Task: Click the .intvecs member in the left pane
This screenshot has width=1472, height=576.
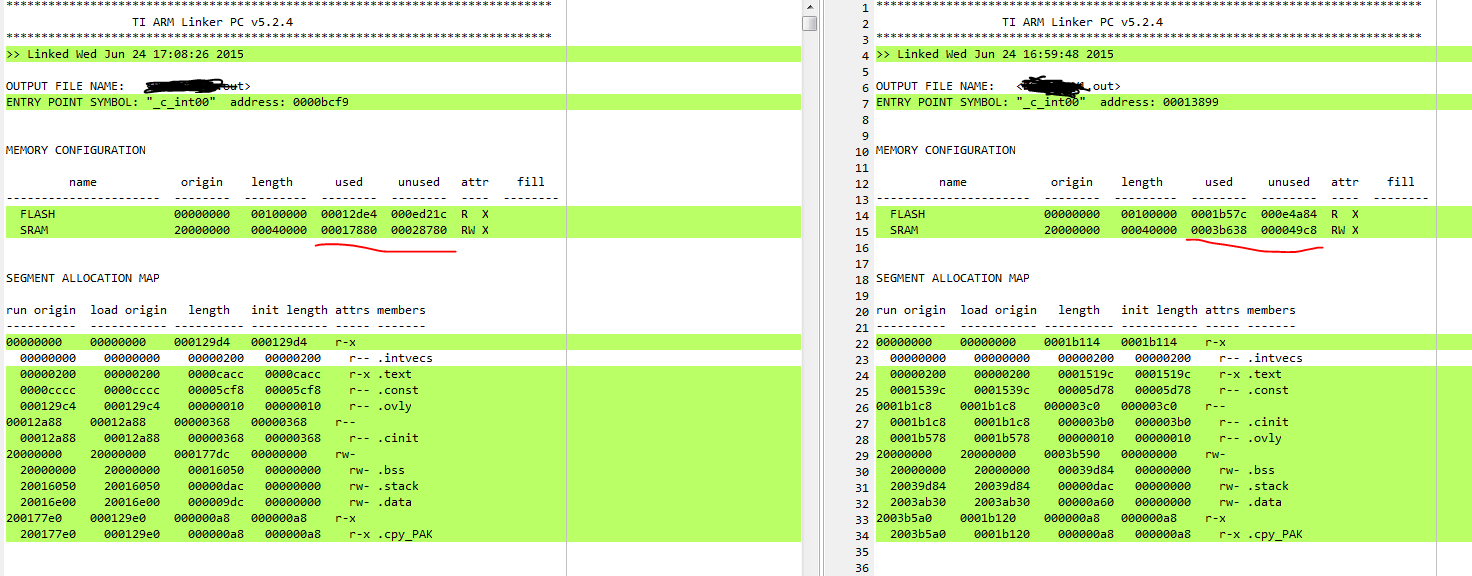Action: coord(405,358)
